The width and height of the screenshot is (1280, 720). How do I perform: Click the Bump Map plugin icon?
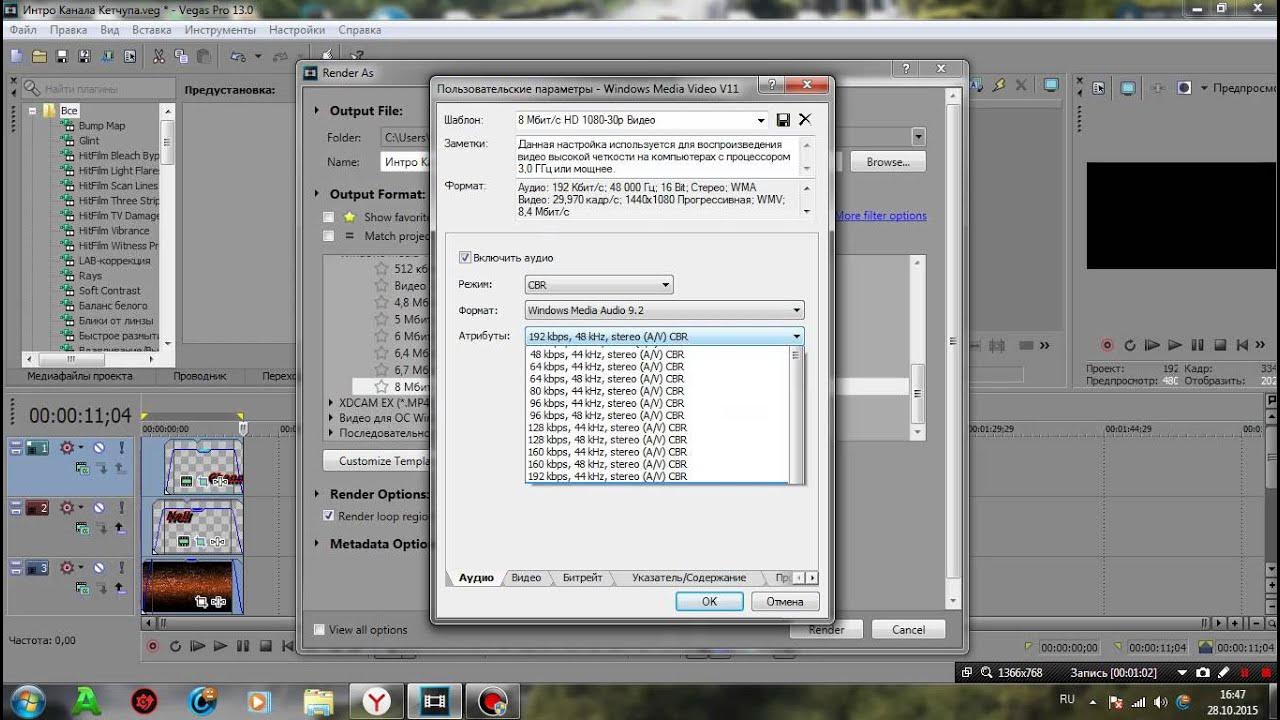[68, 126]
